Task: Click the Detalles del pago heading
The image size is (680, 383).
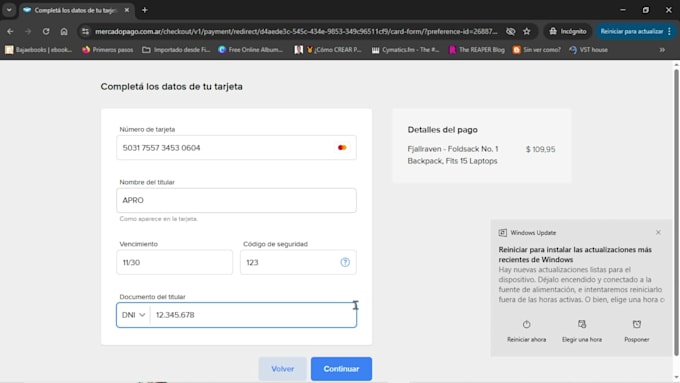Action: click(442, 130)
